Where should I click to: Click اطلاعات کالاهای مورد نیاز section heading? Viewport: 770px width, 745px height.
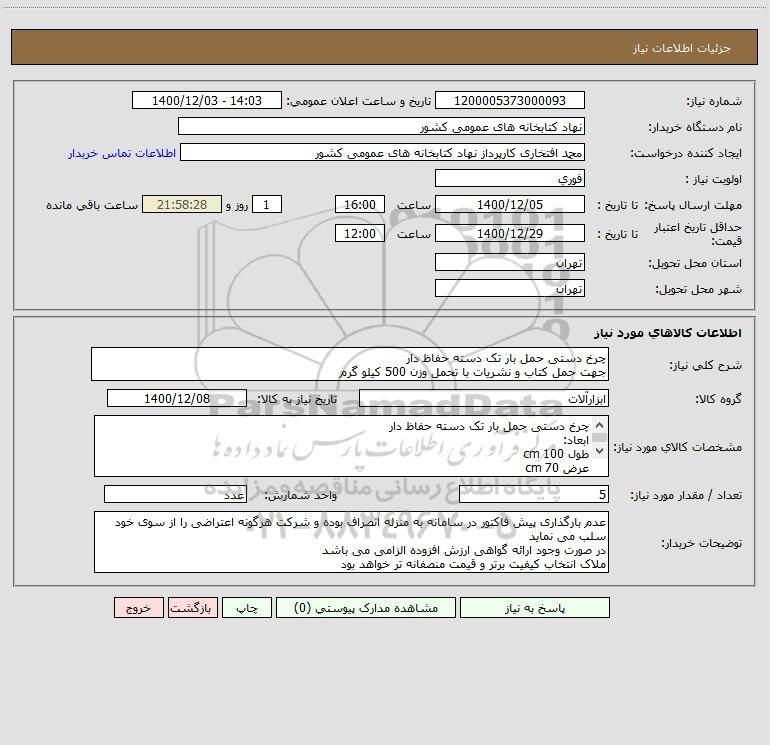coord(668,333)
